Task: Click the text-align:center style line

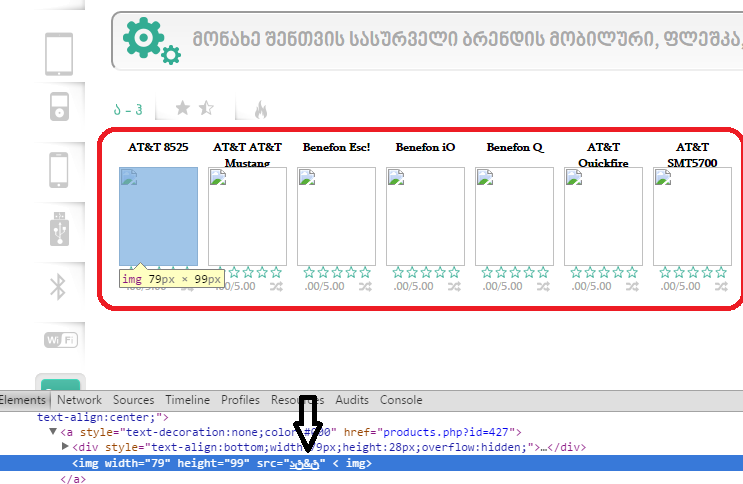Action: tap(103, 417)
